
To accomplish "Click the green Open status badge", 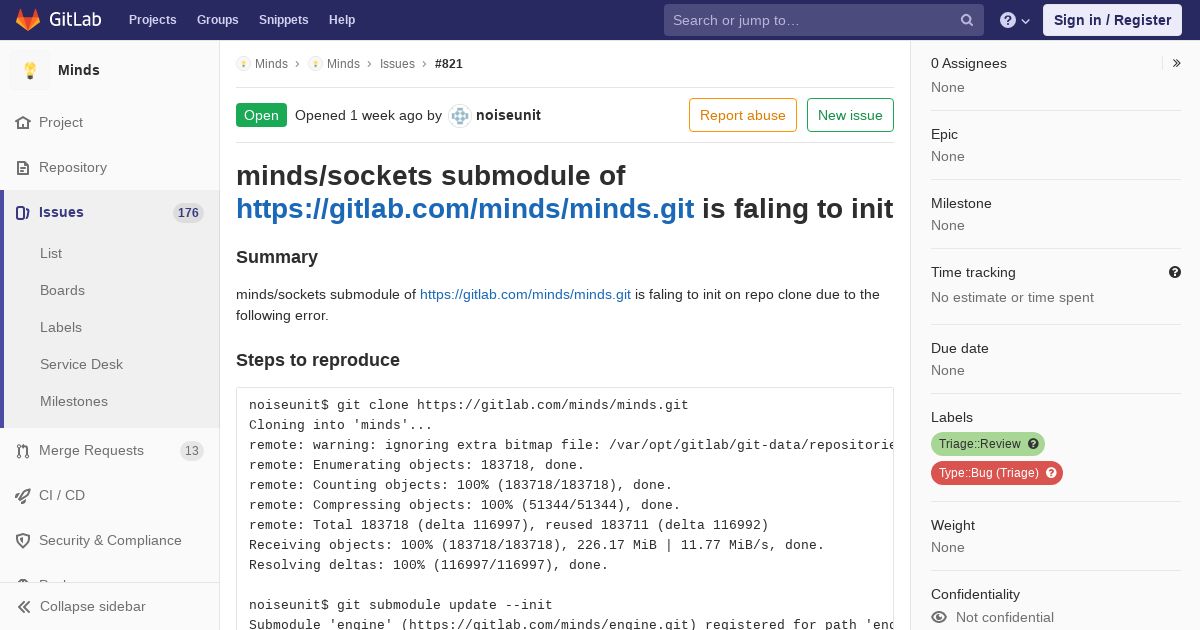I will click(x=261, y=115).
